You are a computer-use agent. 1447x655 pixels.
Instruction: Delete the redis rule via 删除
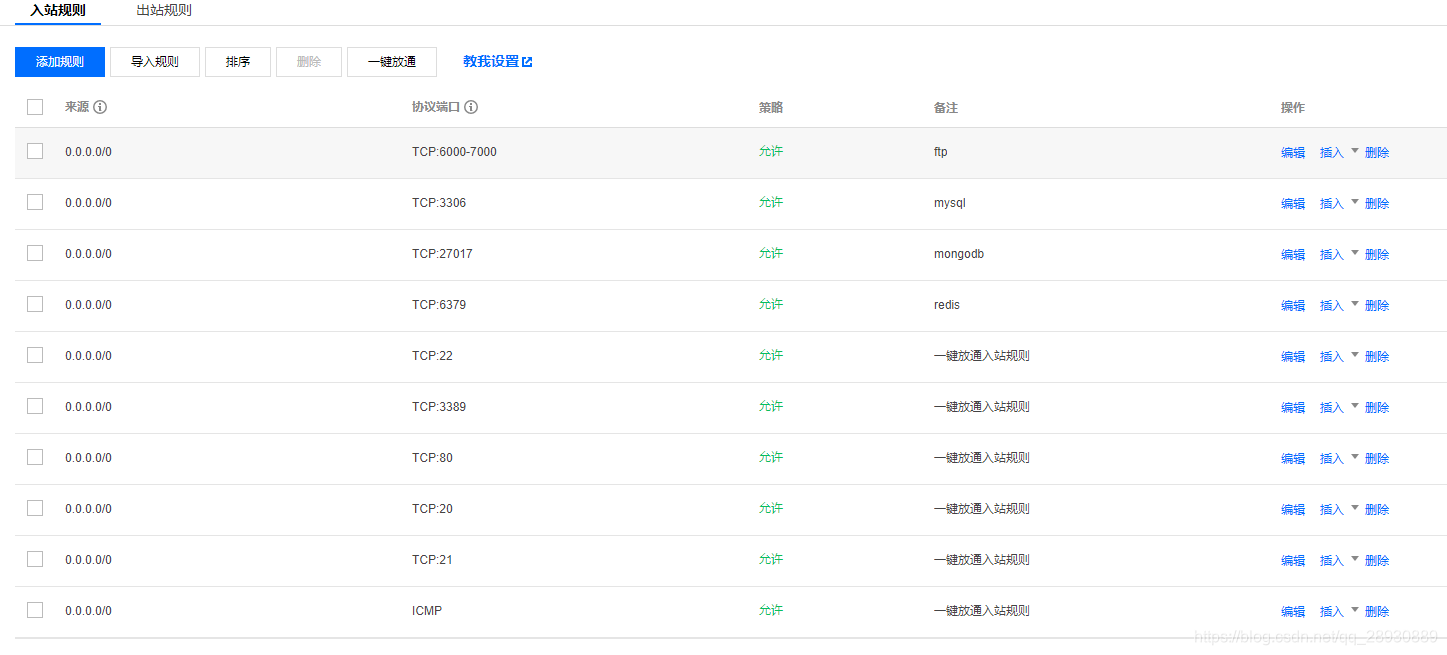pyautogui.click(x=1377, y=306)
